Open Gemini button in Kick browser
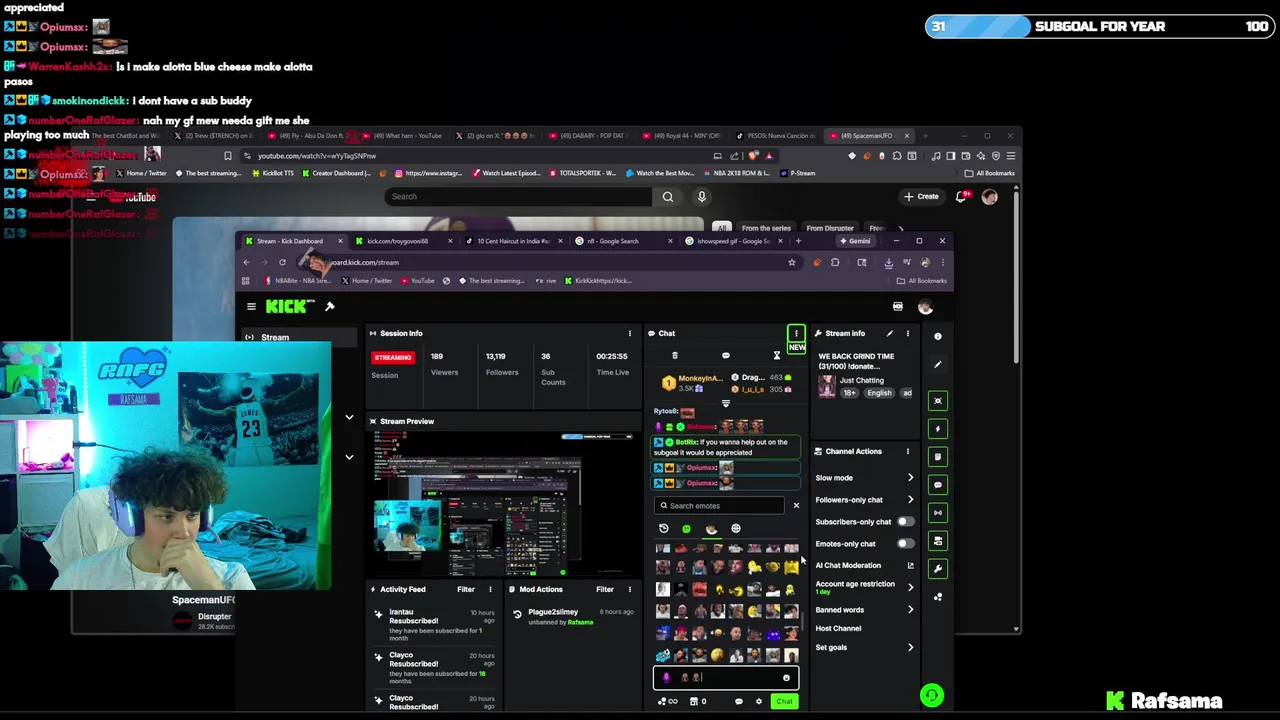Screen dimensions: 1280x720 855,241
